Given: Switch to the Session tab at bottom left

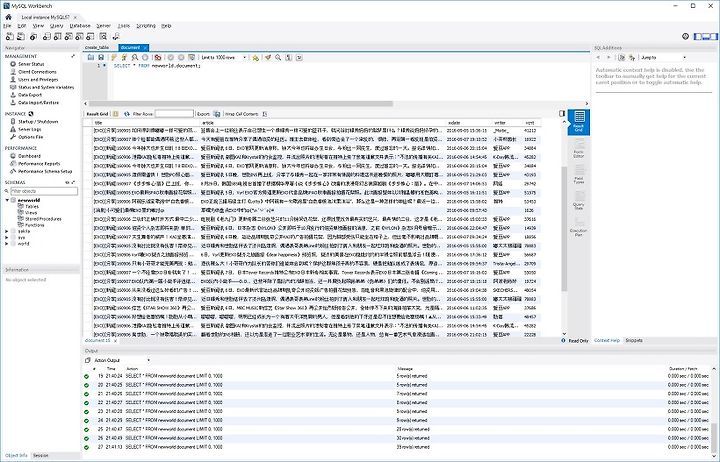Looking at the screenshot, I should click(40, 456).
